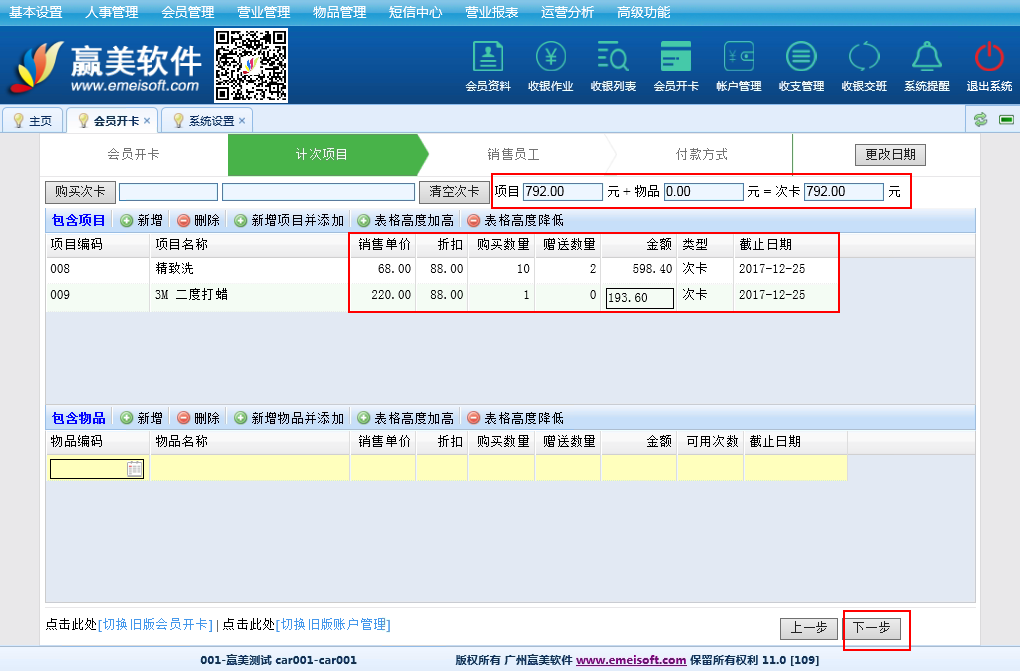
Task: Click 切换旧版会员开卡 link
Action: (x=155, y=625)
